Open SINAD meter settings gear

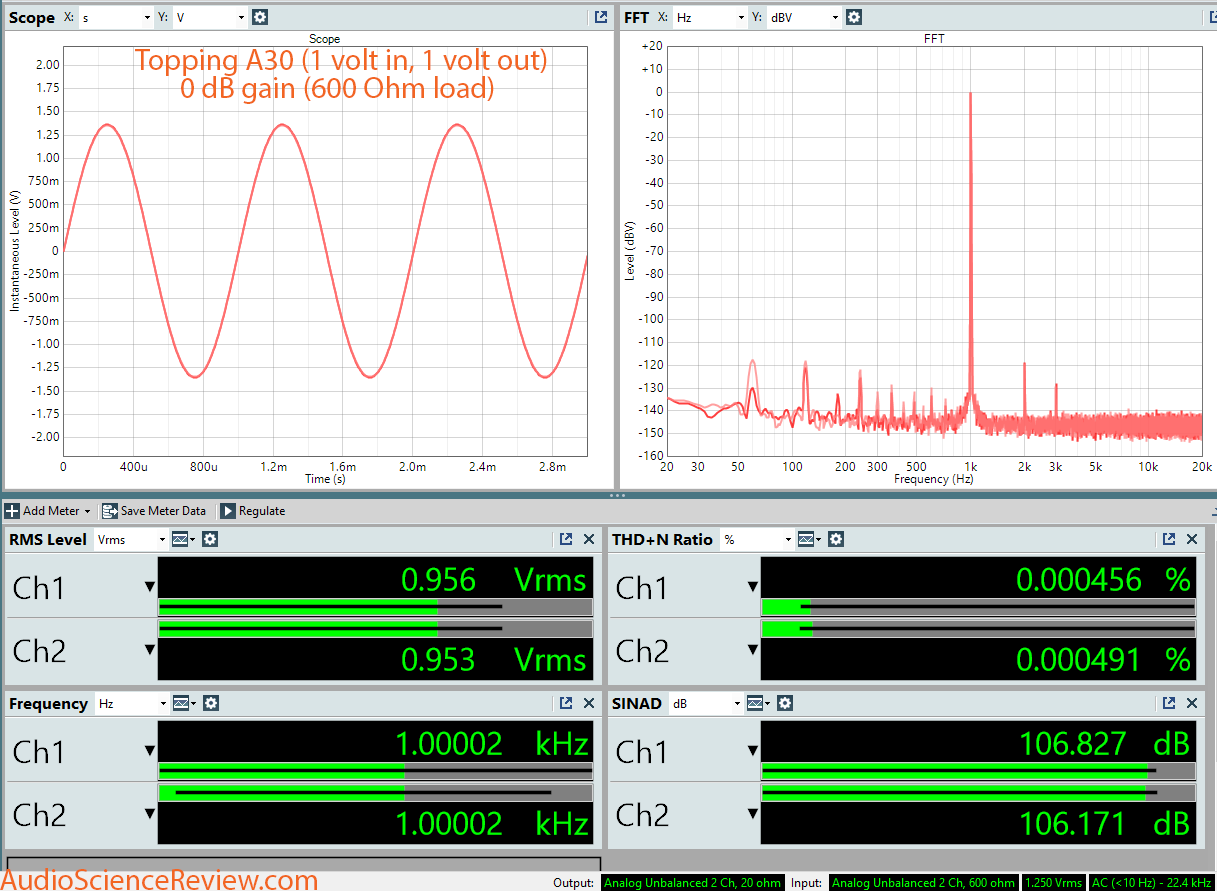click(x=785, y=703)
